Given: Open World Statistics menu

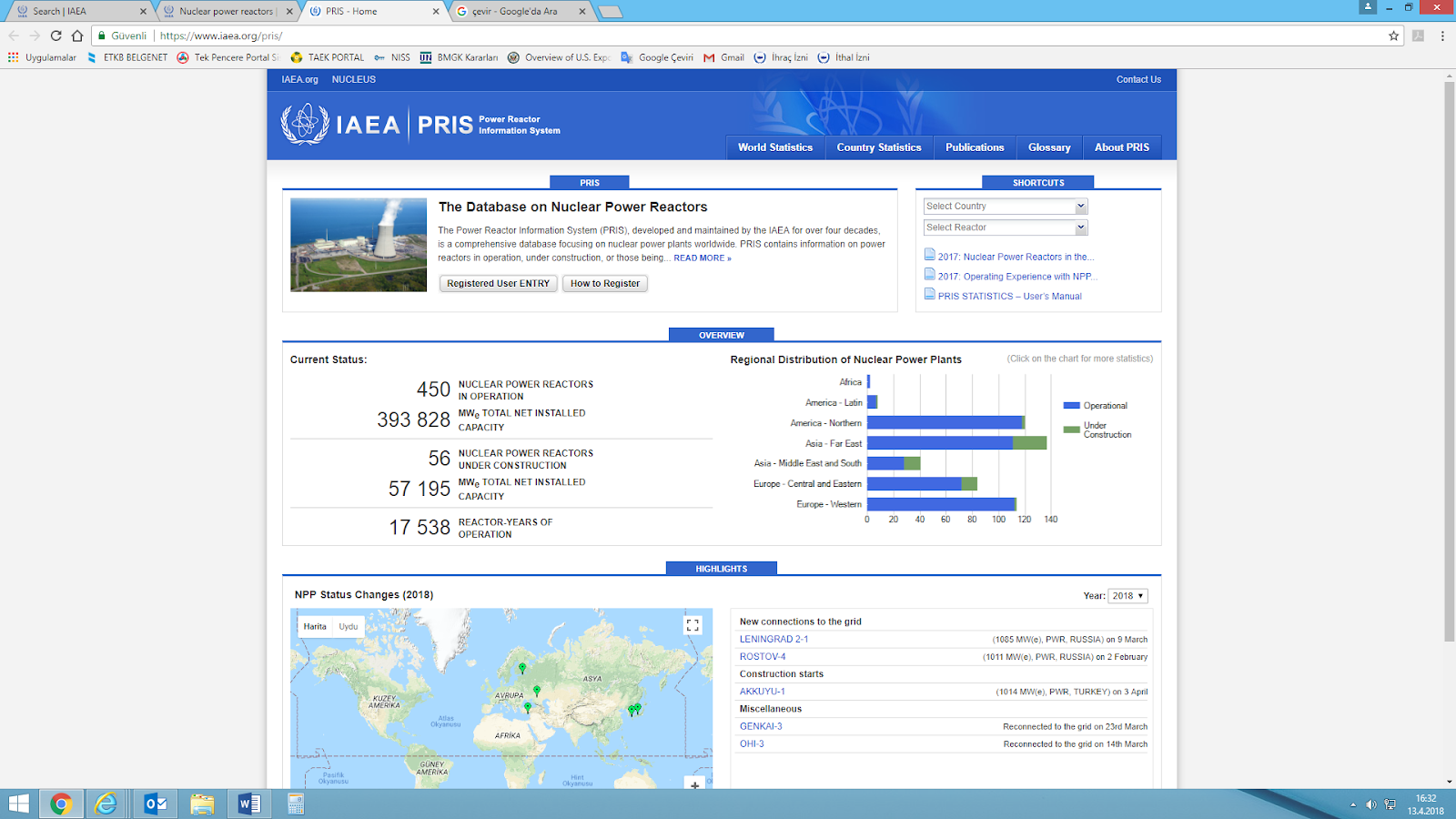Looking at the screenshot, I should (775, 147).
